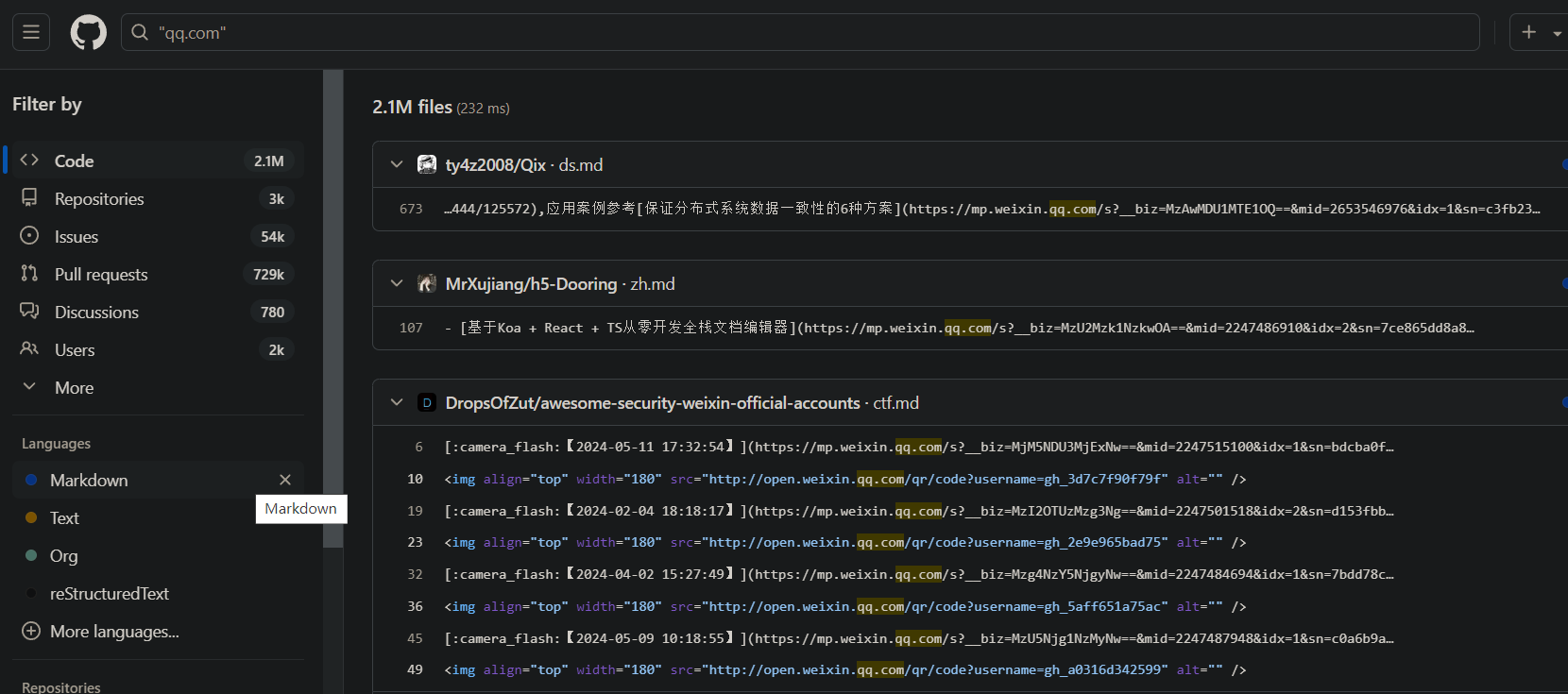The image size is (1568, 694).
Task: Open MrXujiang/h5-Dooring repository link
Action: pos(531,284)
